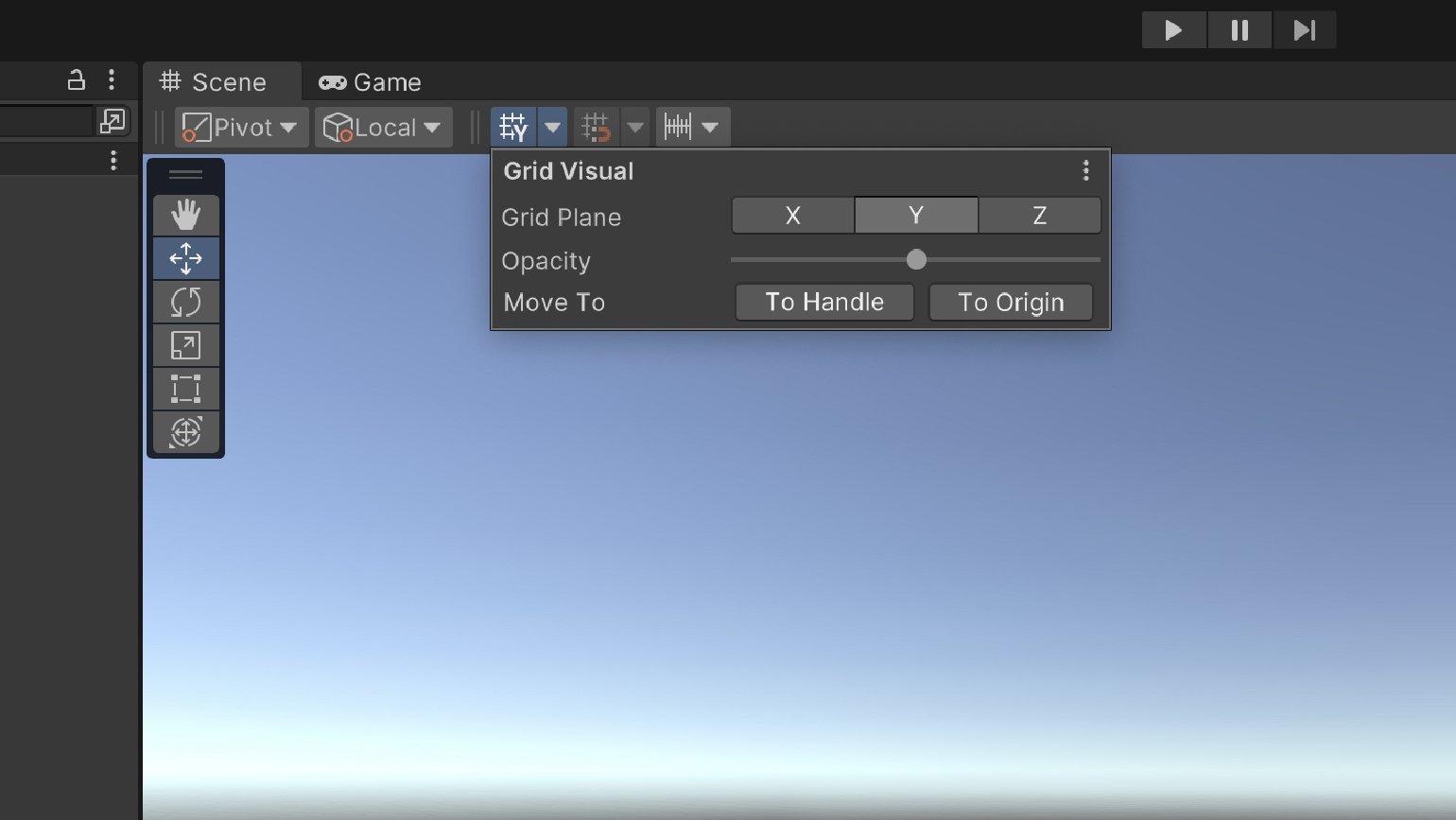Open the Local handle rotation dropdown
Screen dimensions: 1456x820
pyautogui.click(x=383, y=128)
